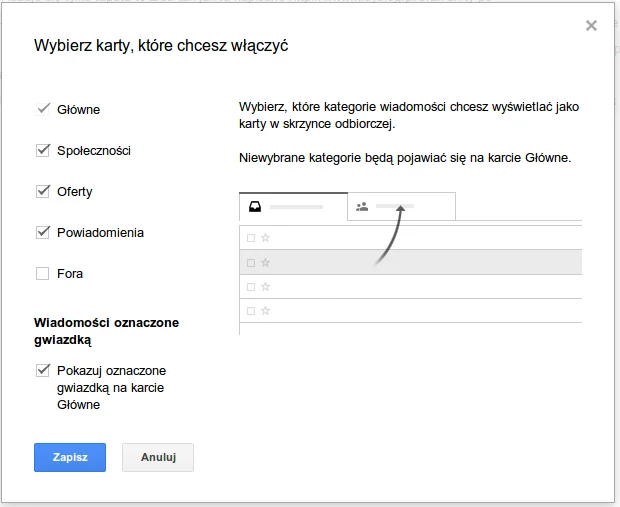The image size is (620, 507).
Task: Click the Społeczności label text
Action: [x=94, y=151]
